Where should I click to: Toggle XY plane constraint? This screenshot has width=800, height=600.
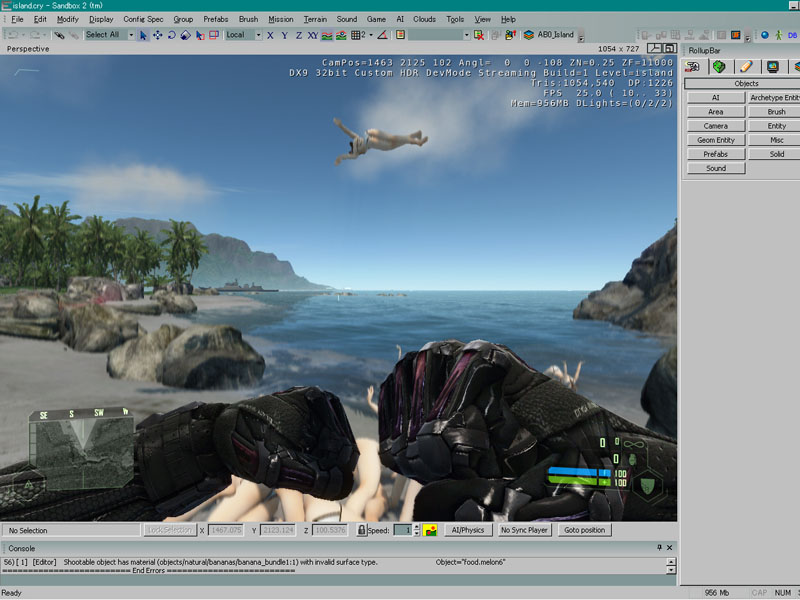click(x=313, y=35)
